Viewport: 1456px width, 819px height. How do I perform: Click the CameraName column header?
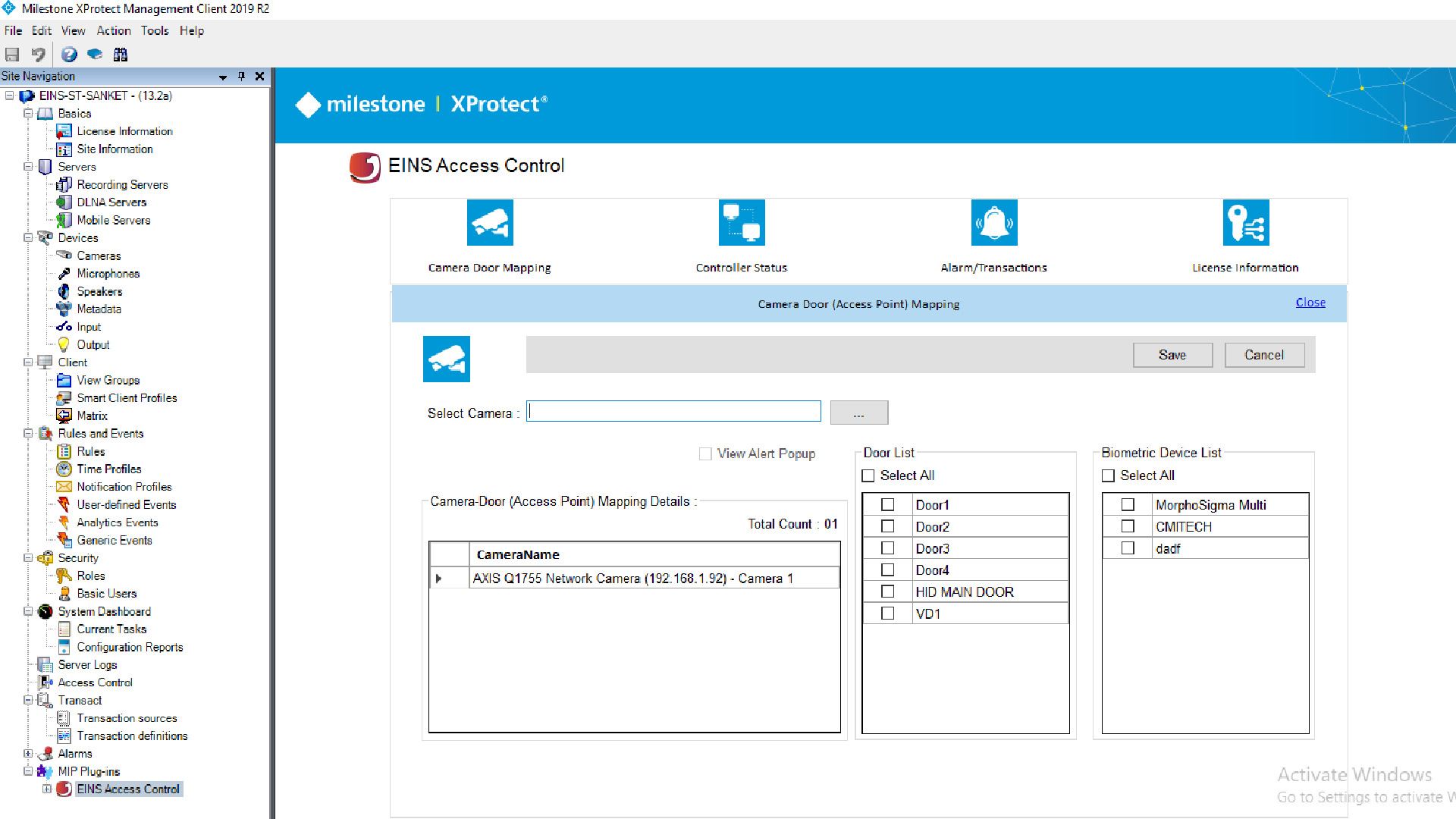coord(654,554)
